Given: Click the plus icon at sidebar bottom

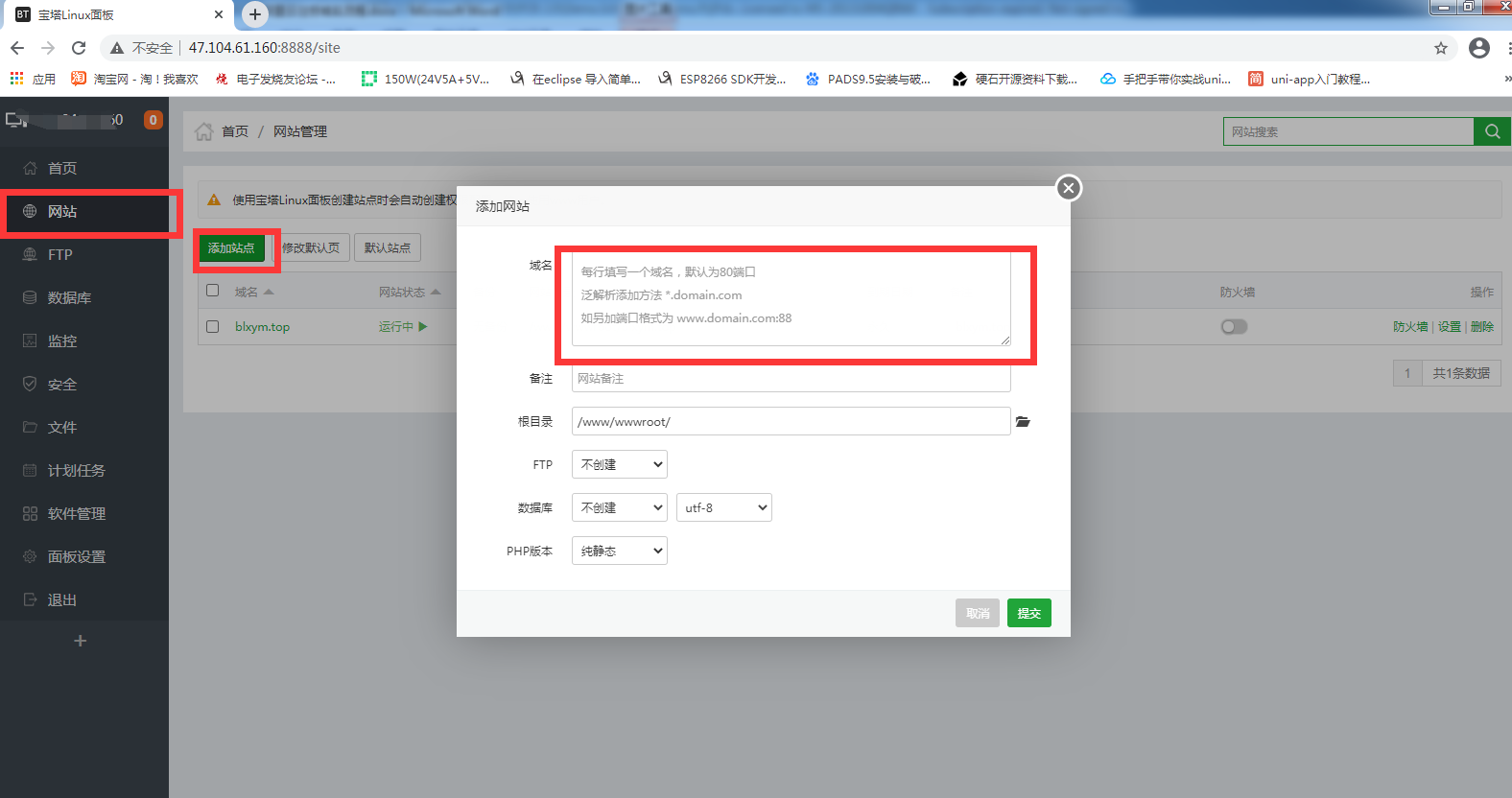Looking at the screenshot, I should (81, 641).
